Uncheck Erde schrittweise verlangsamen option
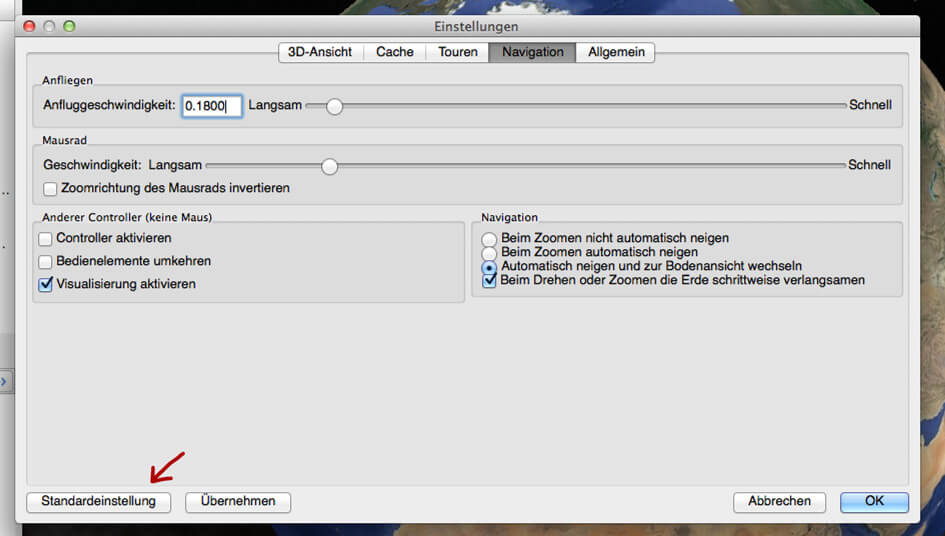This screenshot has width=945, height=536. pos(489,280)
